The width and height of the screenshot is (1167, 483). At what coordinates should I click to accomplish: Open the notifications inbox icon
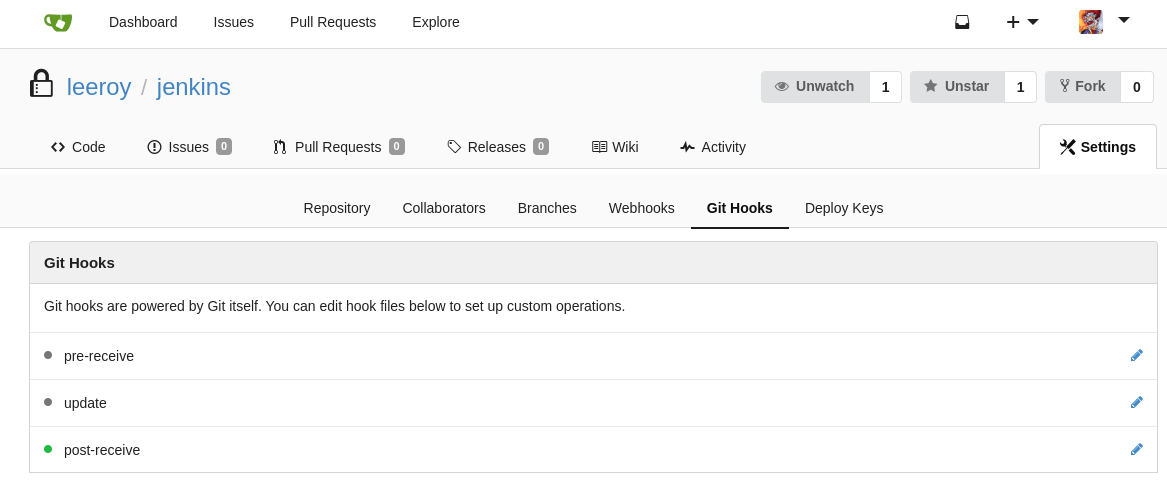(962, 22)
